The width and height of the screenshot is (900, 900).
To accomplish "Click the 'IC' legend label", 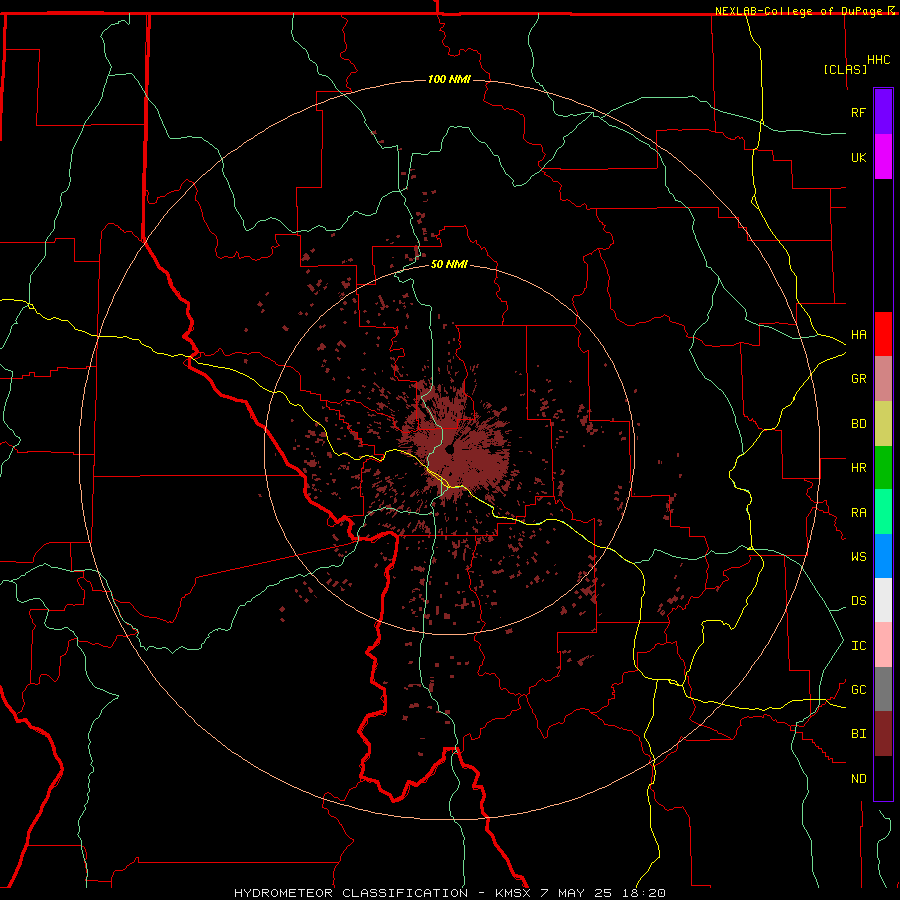I will coord(858,646).
